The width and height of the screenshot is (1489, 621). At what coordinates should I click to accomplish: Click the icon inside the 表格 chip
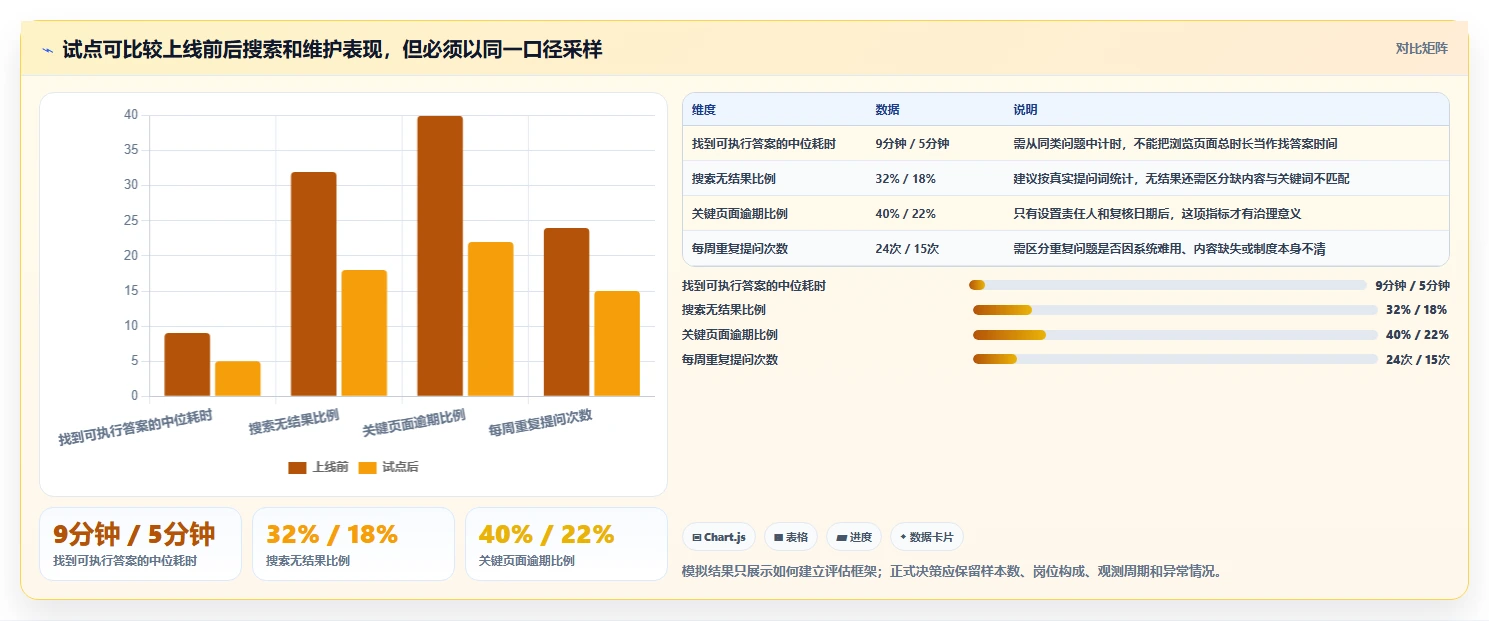click(778, 537)
